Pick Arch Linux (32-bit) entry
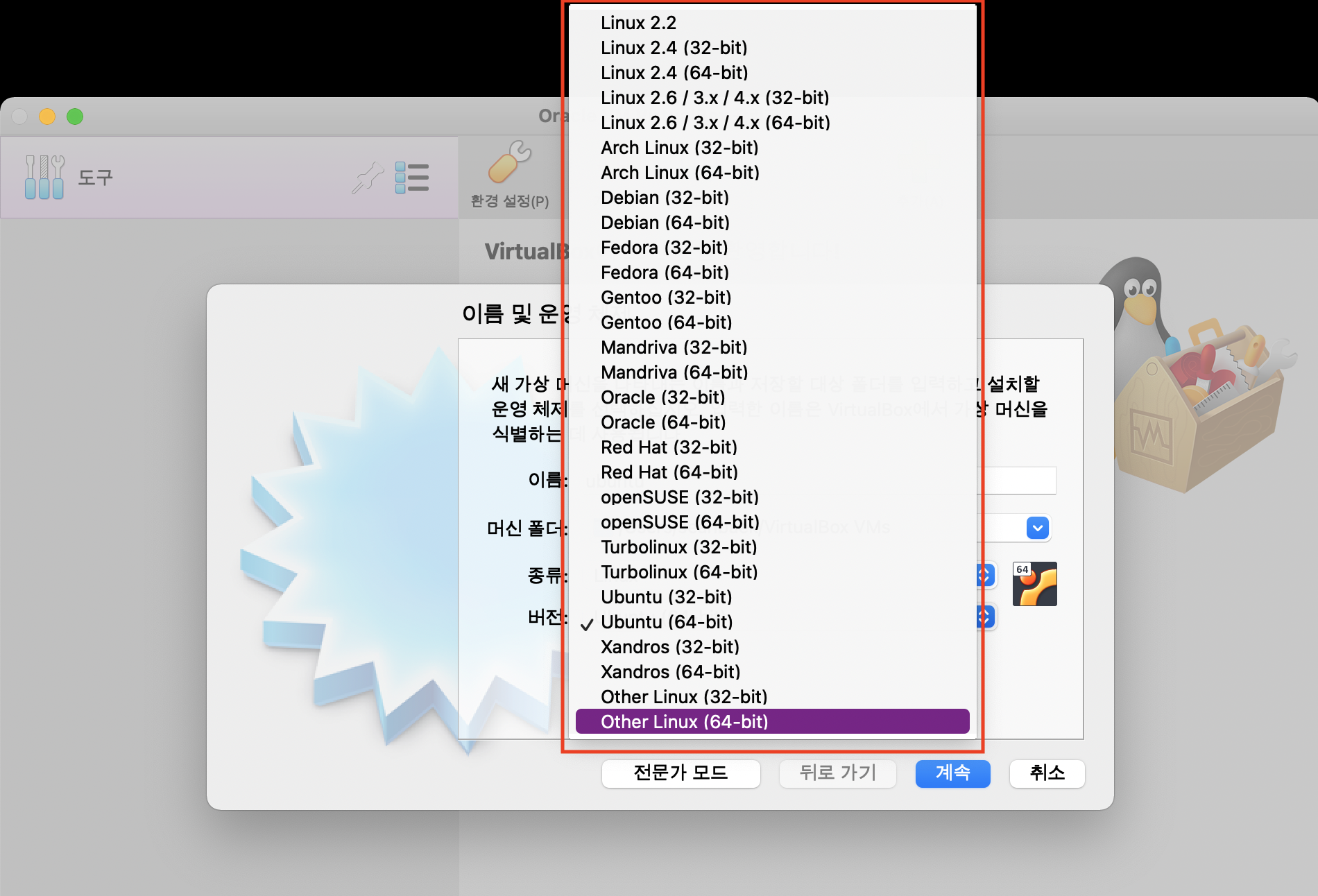 coord(772,148)
